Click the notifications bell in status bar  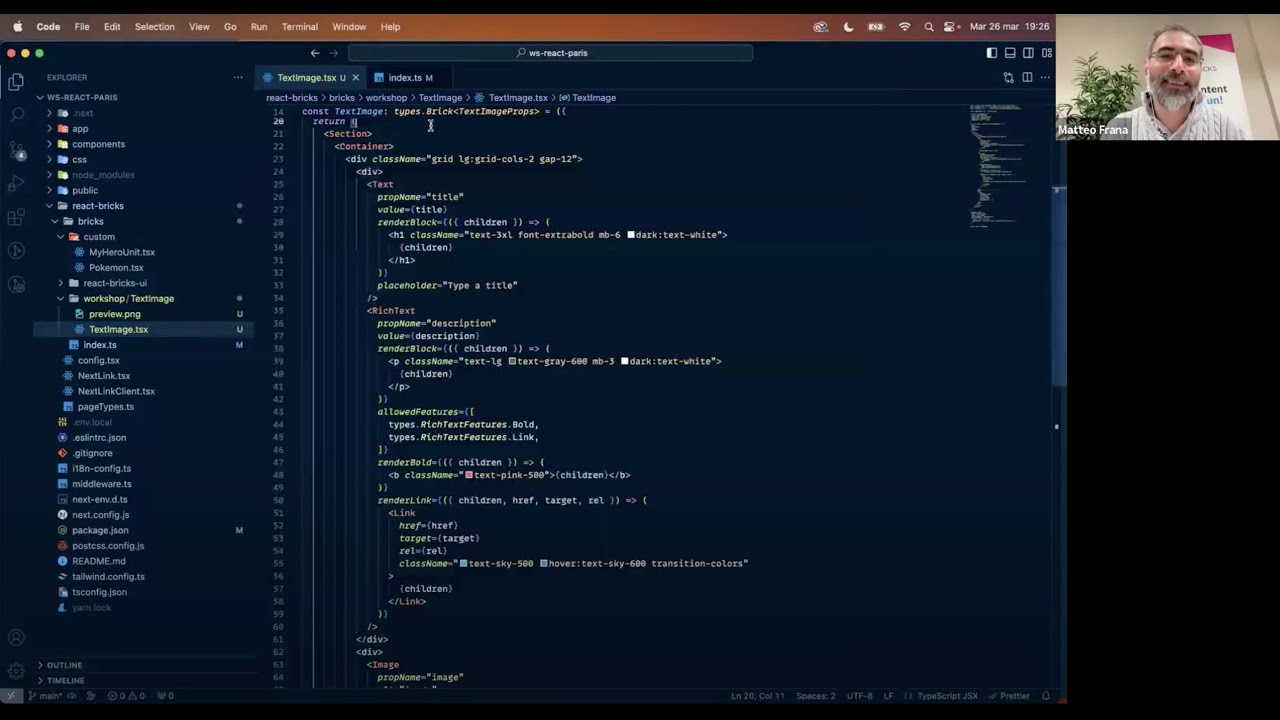[1046, 696]
